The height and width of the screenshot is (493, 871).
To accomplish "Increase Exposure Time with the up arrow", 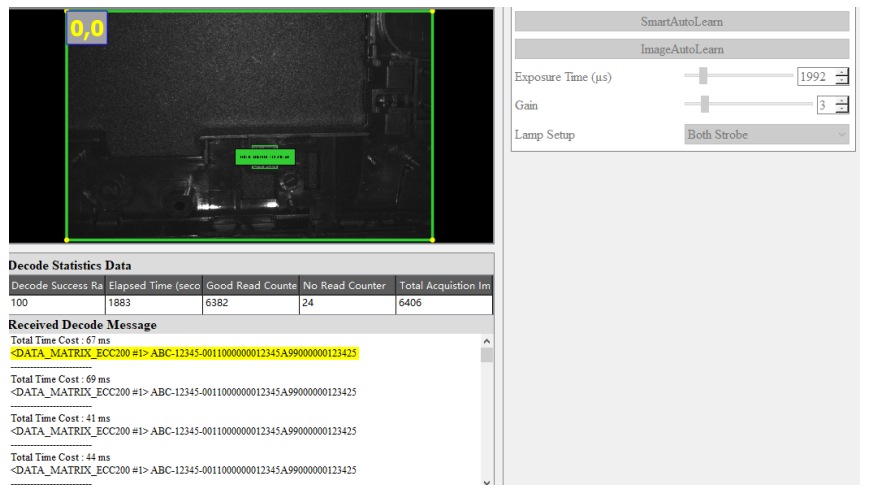I will pos(842,72).
